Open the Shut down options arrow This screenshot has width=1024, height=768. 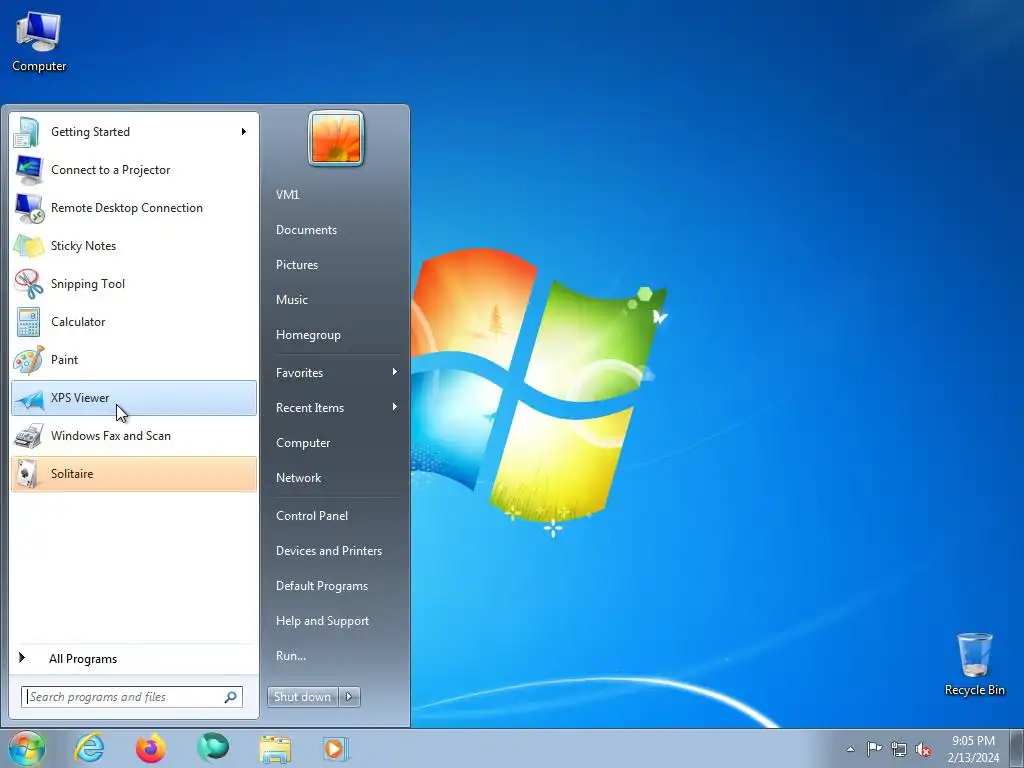[x=349, y=697]
